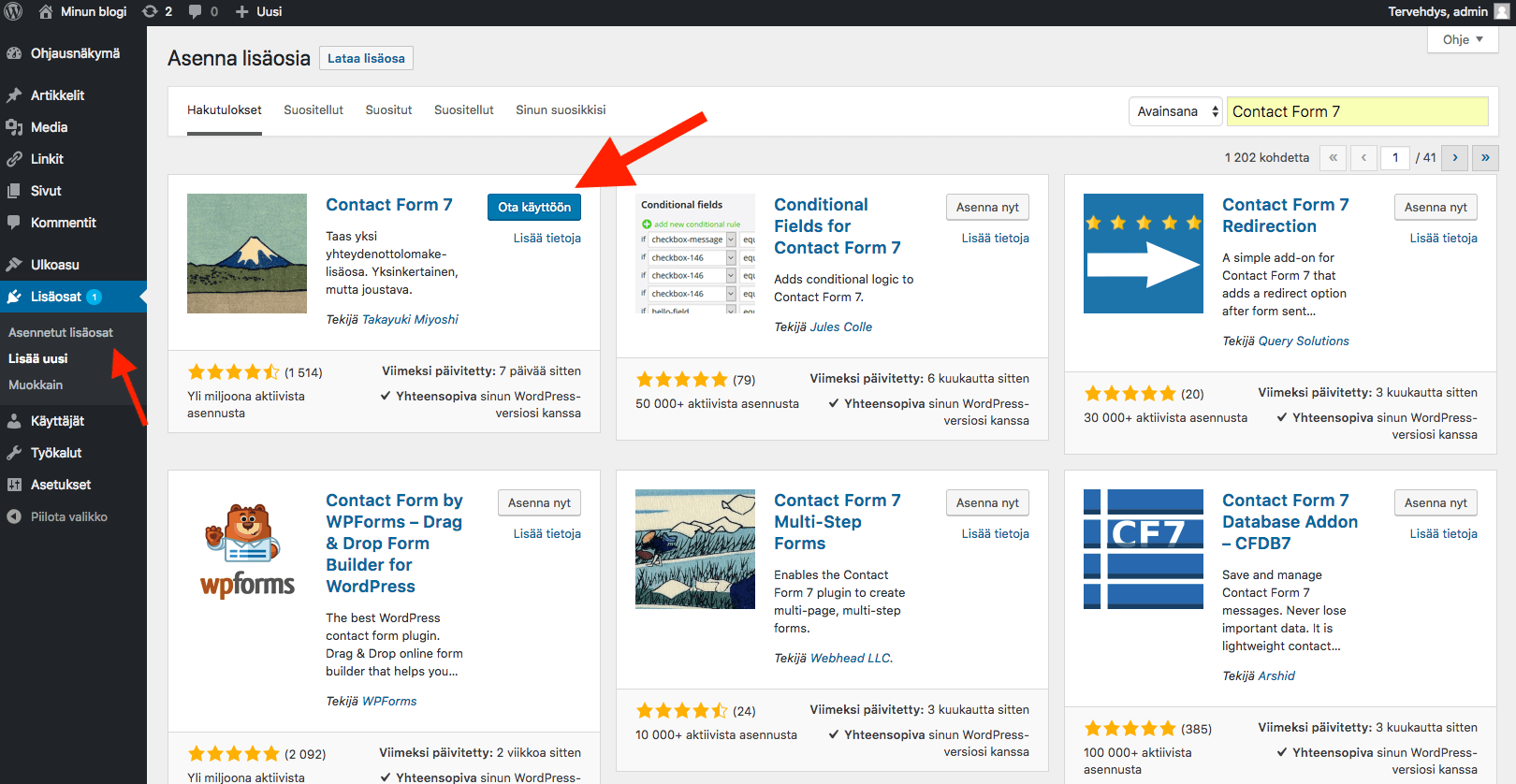
Task: Select the Hakutulokset tab
Action: tap(225, 110)
